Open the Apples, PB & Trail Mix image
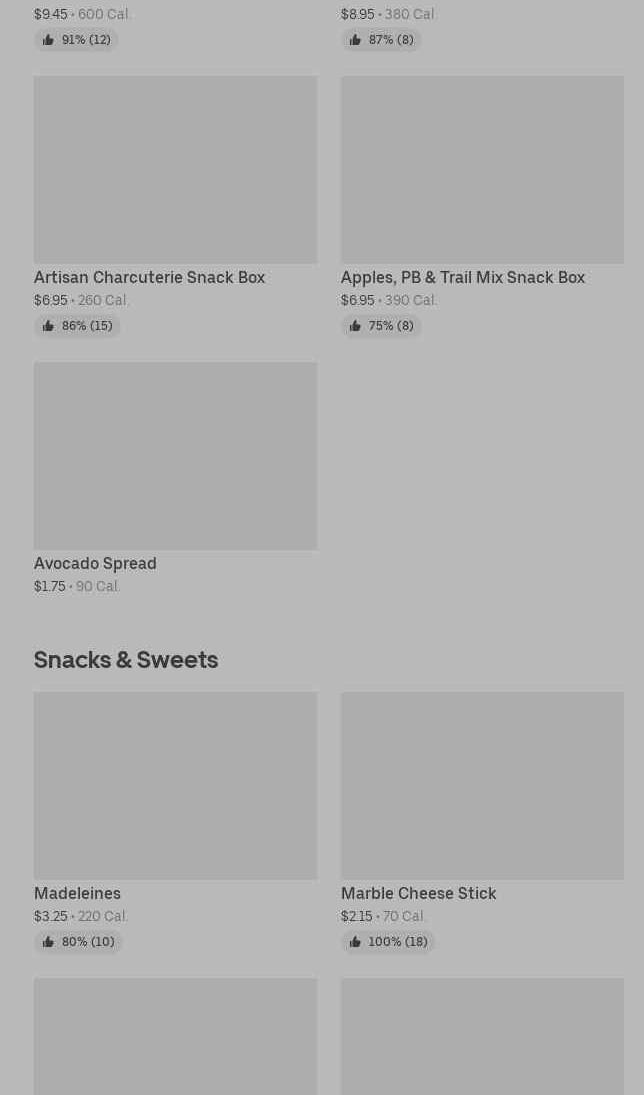 pos(482,170)
